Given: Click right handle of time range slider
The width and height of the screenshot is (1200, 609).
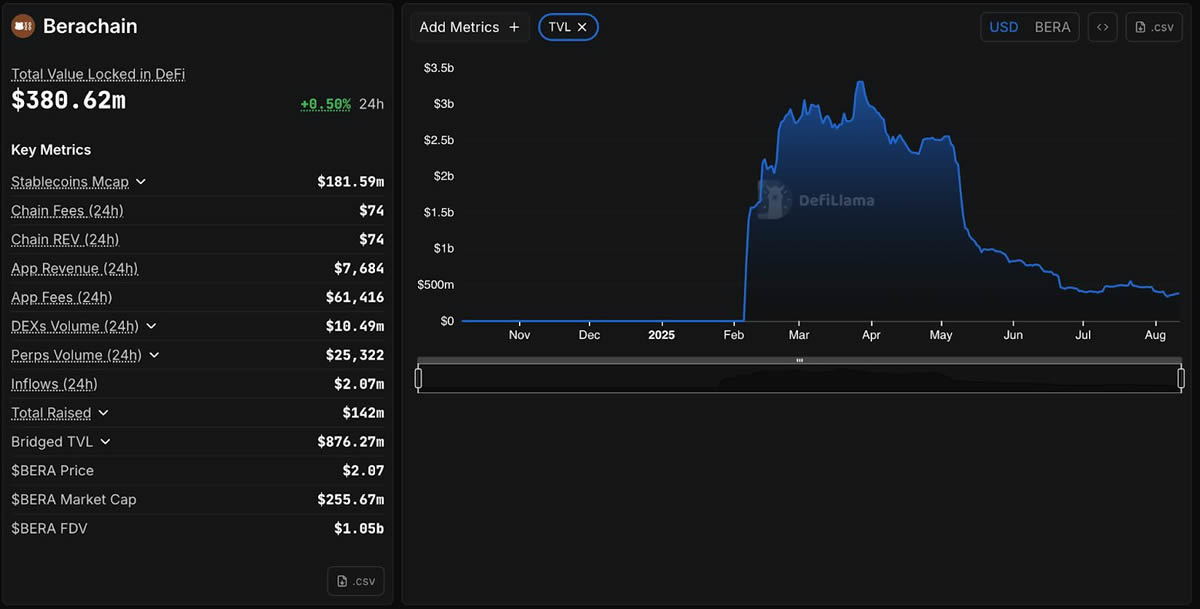Looking at the screenshot, I should point(1181,378).
